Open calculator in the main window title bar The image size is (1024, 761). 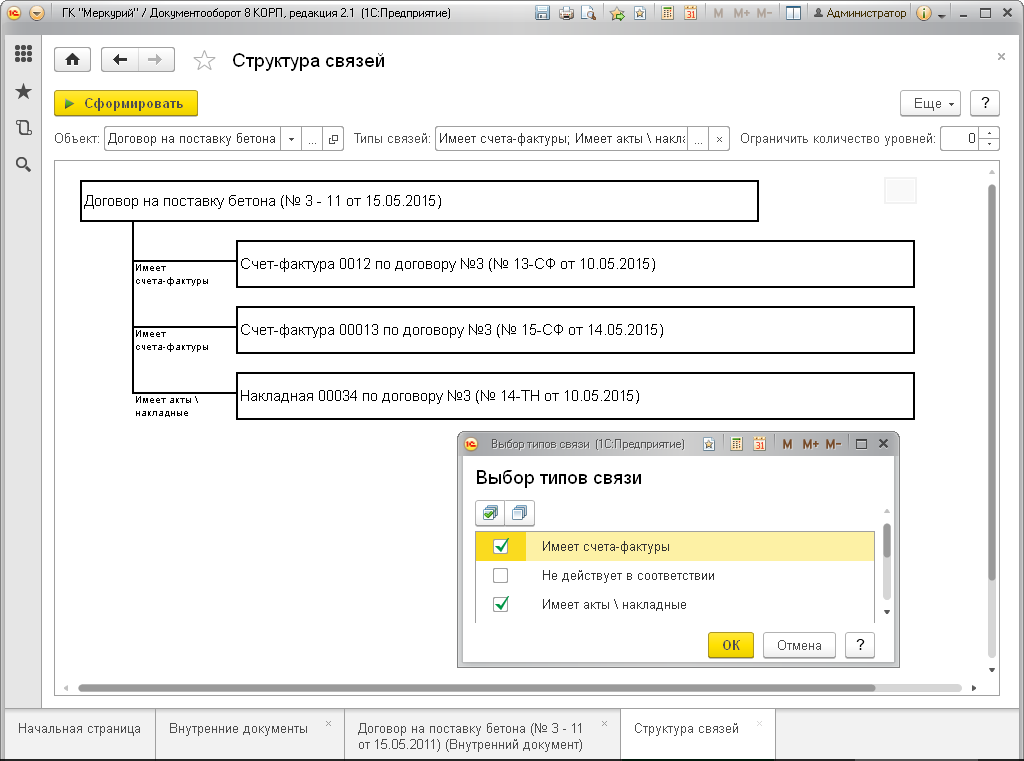point(667,13)
